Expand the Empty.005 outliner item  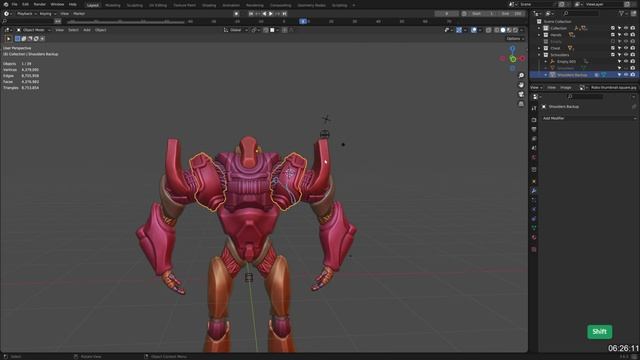tap(546, 62)
